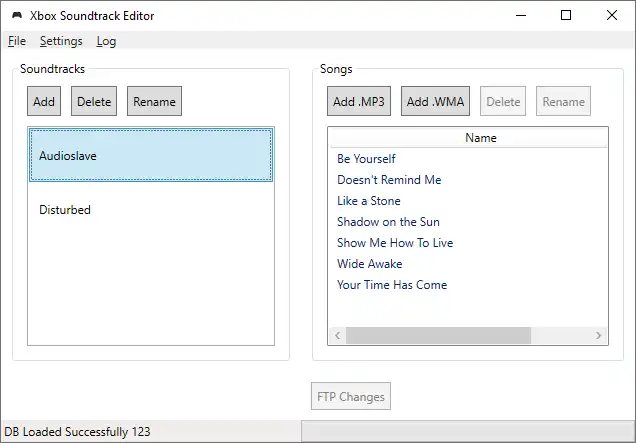Click the Xbox controller app icon
Viewport: 636px width, 443px height.
pos(17,15)
